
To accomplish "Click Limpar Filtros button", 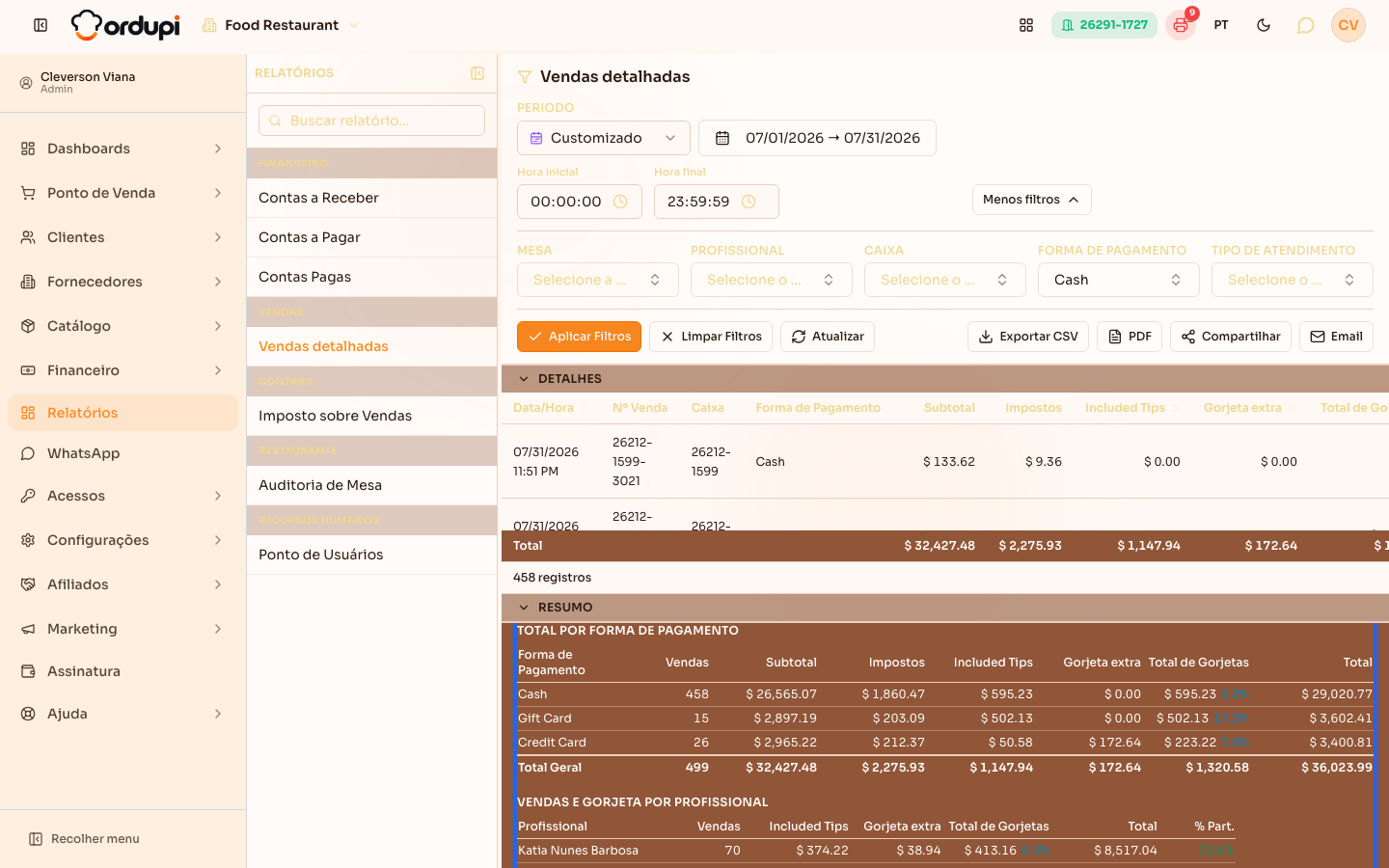I will (x=711, y=337).
